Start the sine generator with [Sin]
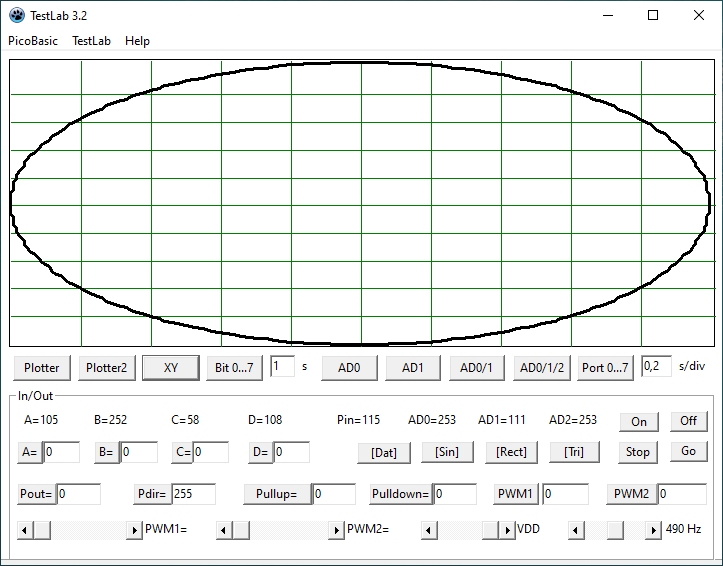Image resolution: width=723 pixels, height=566 pixels. [447, 452]
